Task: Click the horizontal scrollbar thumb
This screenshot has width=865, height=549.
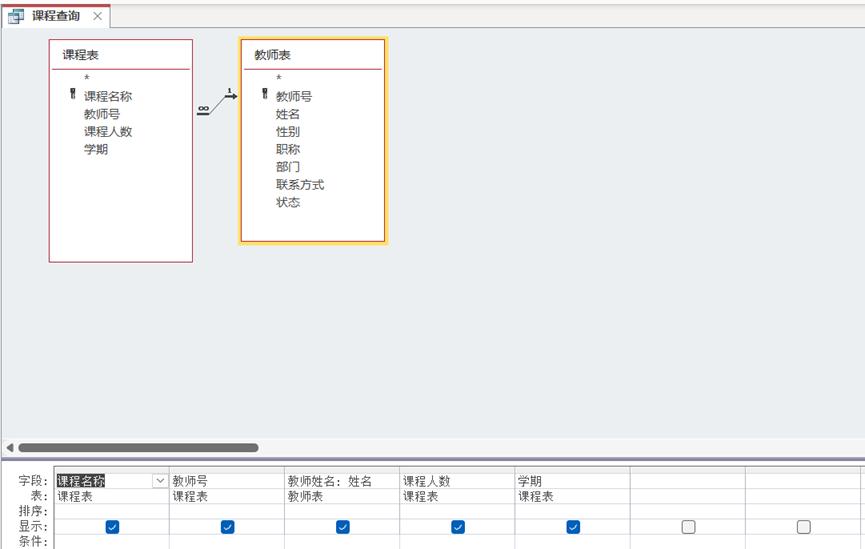Action: click(138, 447)
